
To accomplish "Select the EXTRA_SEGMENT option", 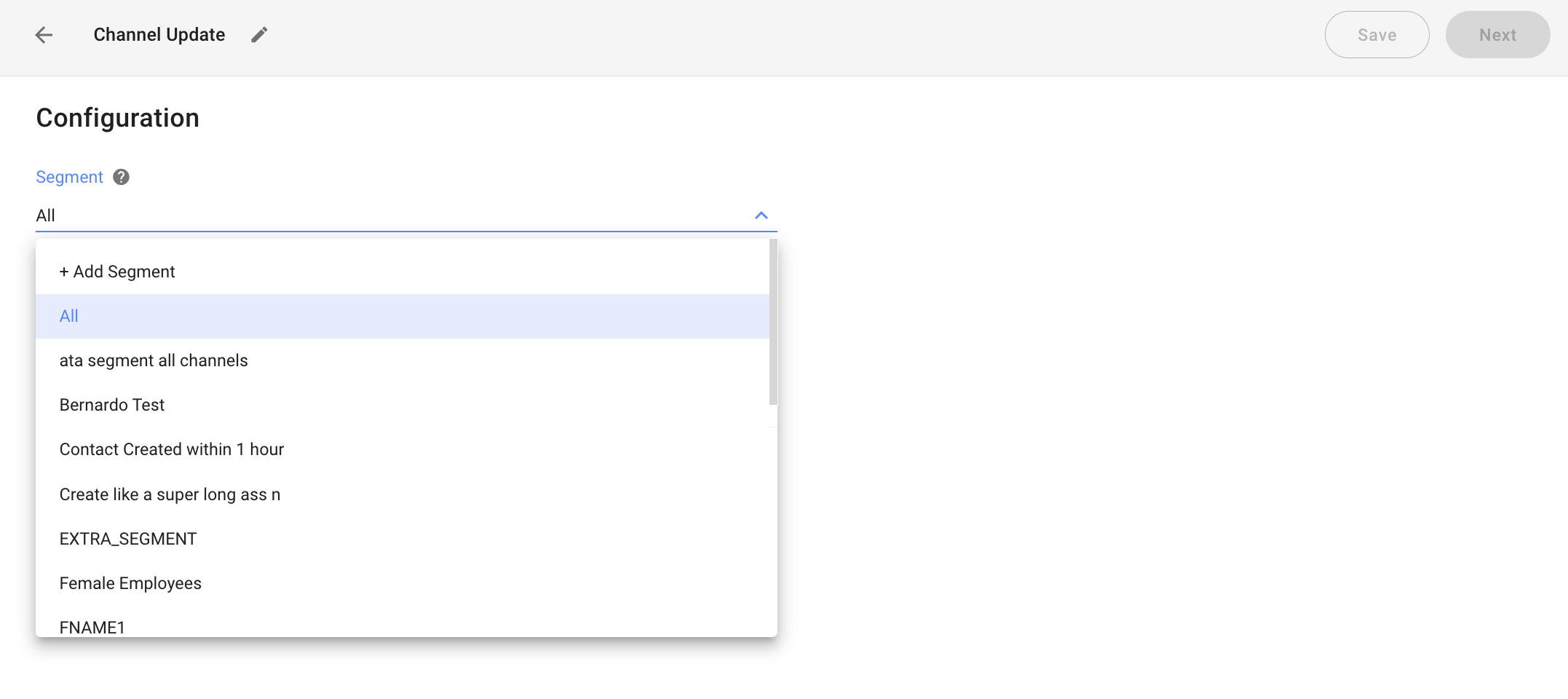I will coord(128,539).
